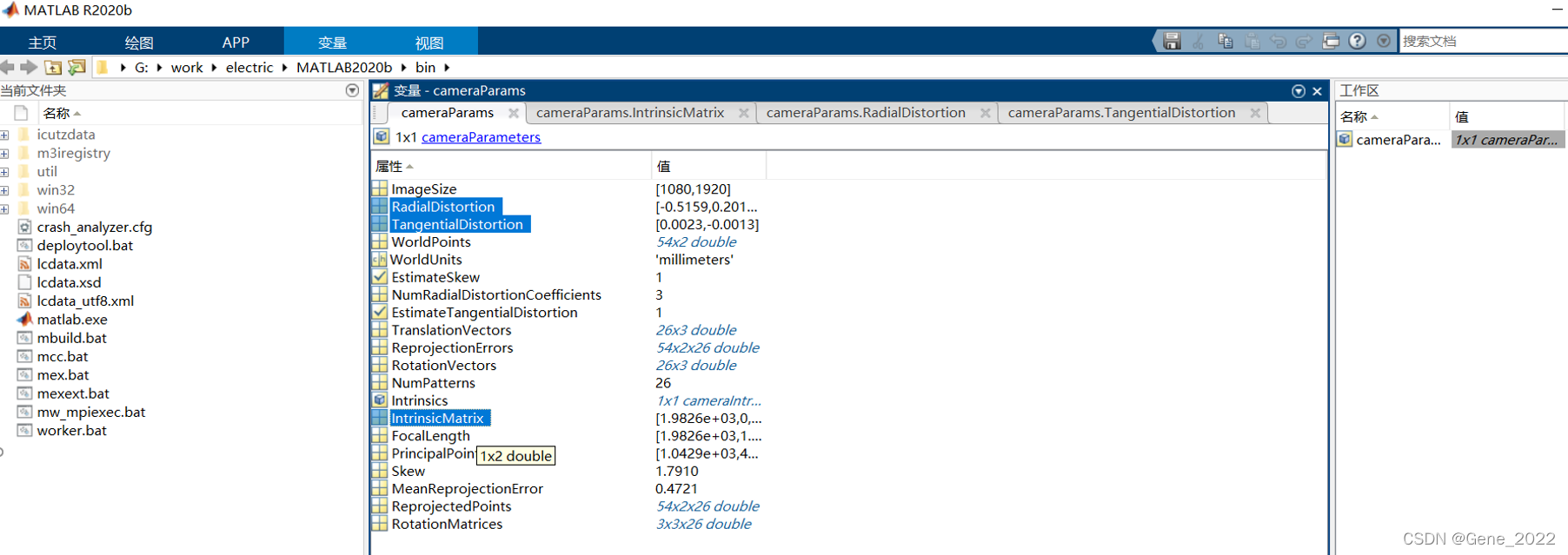Switch windows using the windows icon
Viewport: 1568px width, 555px height.
[x=1331, y=41]
